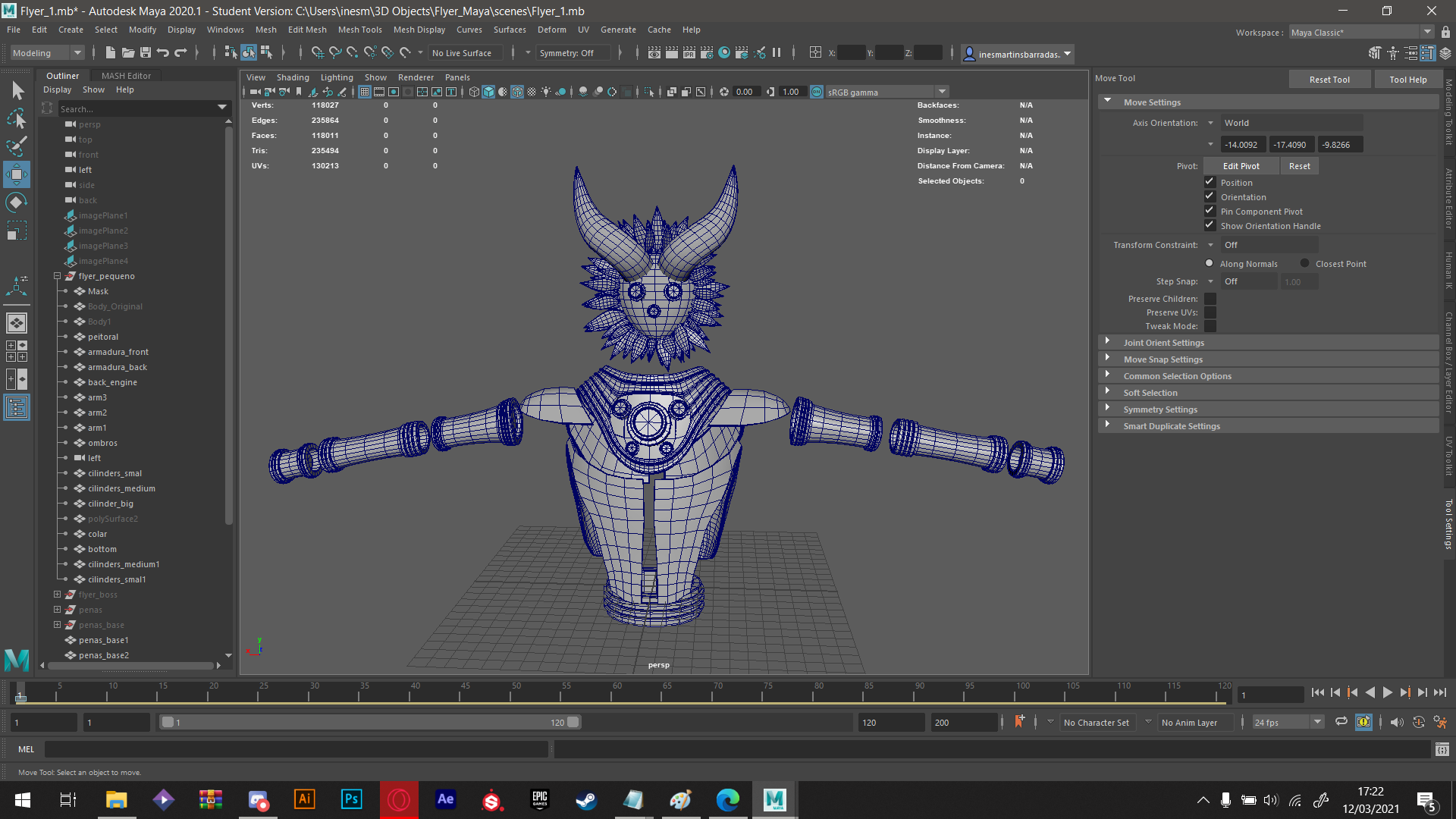Toggle smooth shade all in viewport toolbar
This screenshot has width=1456, height=819.
point(488,92)
